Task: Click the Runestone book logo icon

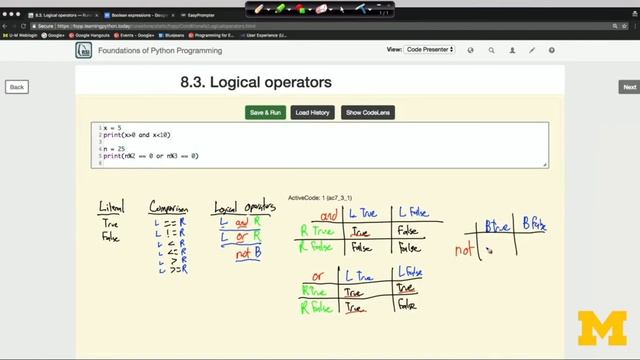Action: coord(84,51)
